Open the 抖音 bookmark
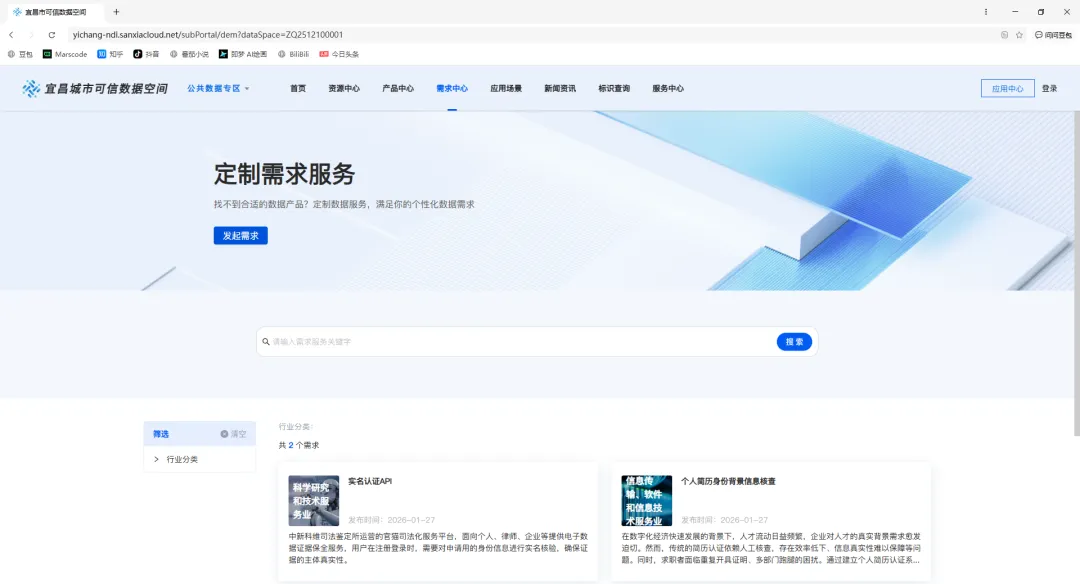 pyautogui.click(x=147, y=53)
